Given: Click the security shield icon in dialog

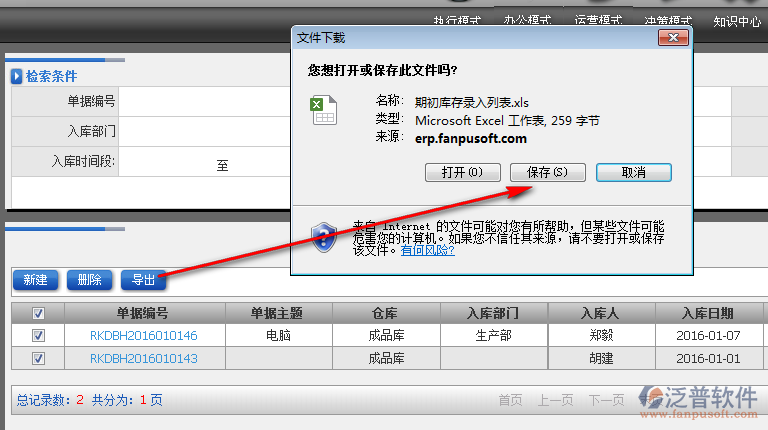Looking at the screenshot, I should pos(324,238).
